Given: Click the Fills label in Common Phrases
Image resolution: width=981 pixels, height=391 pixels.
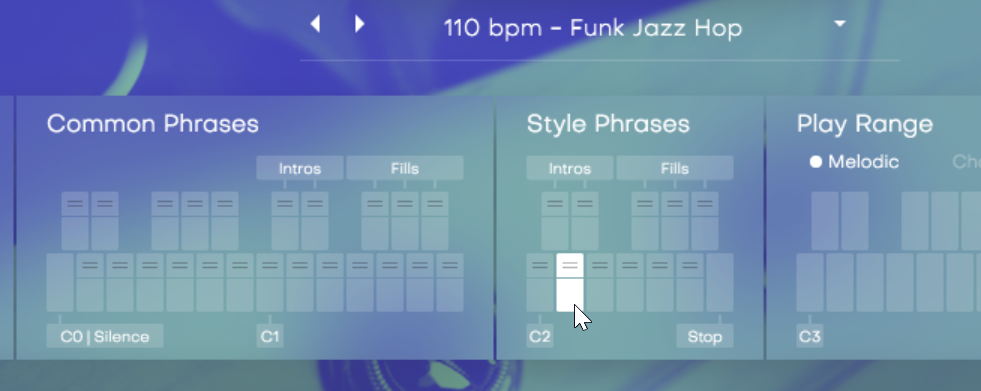Looking at the screenshot, I should pos(405,168).
